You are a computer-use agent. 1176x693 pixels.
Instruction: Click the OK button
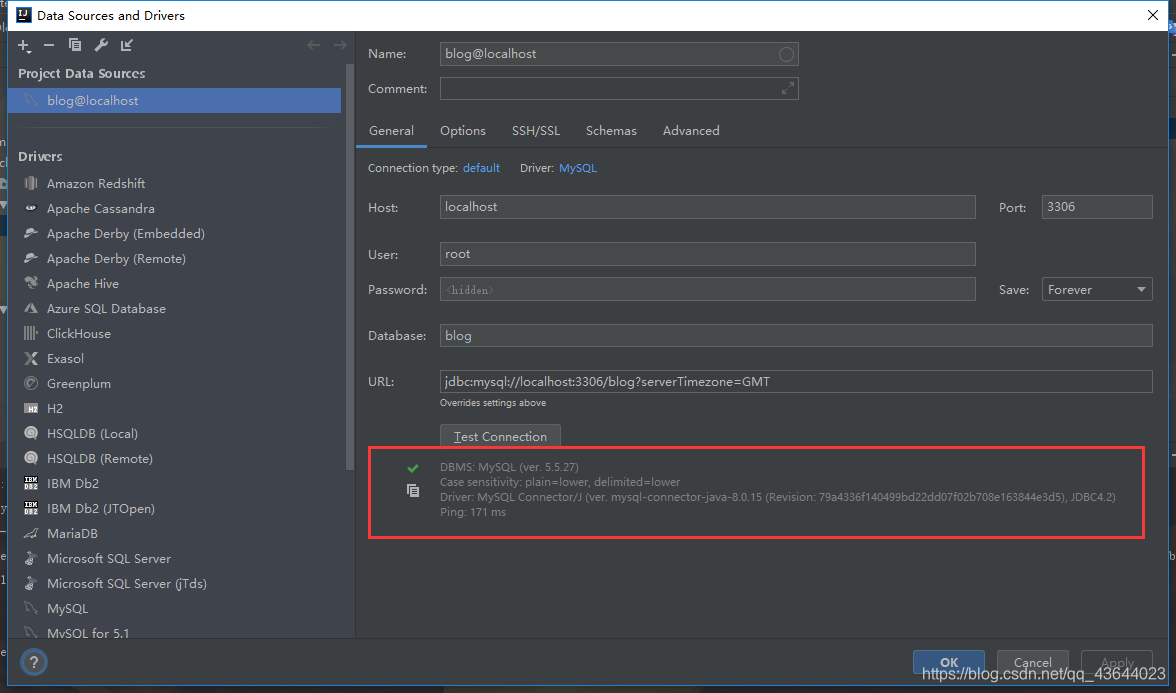[x=949, y=662]
